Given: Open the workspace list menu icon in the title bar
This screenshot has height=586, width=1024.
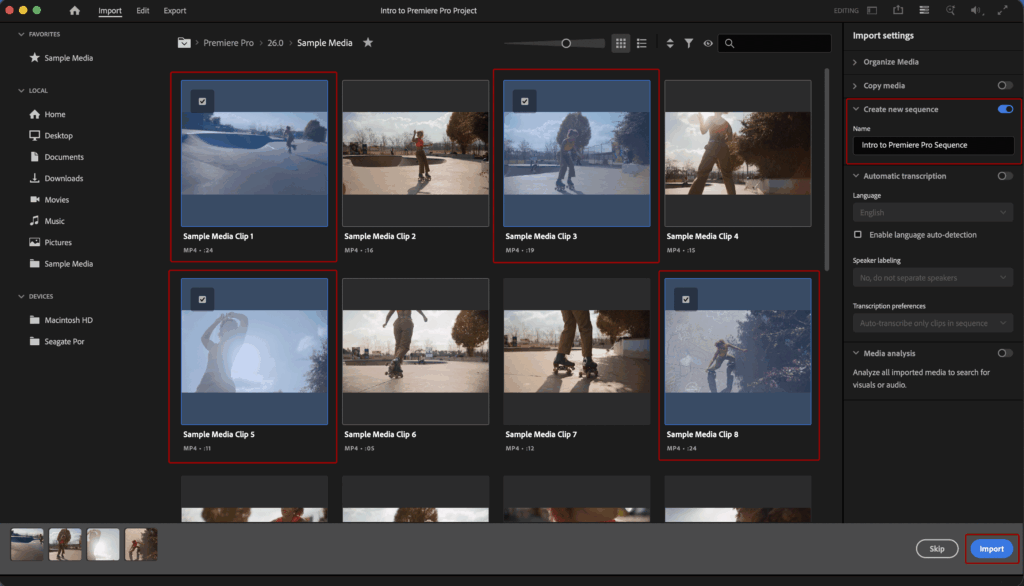Looking at the screenshot, I should pyautogui.click(x=924, y=10).
